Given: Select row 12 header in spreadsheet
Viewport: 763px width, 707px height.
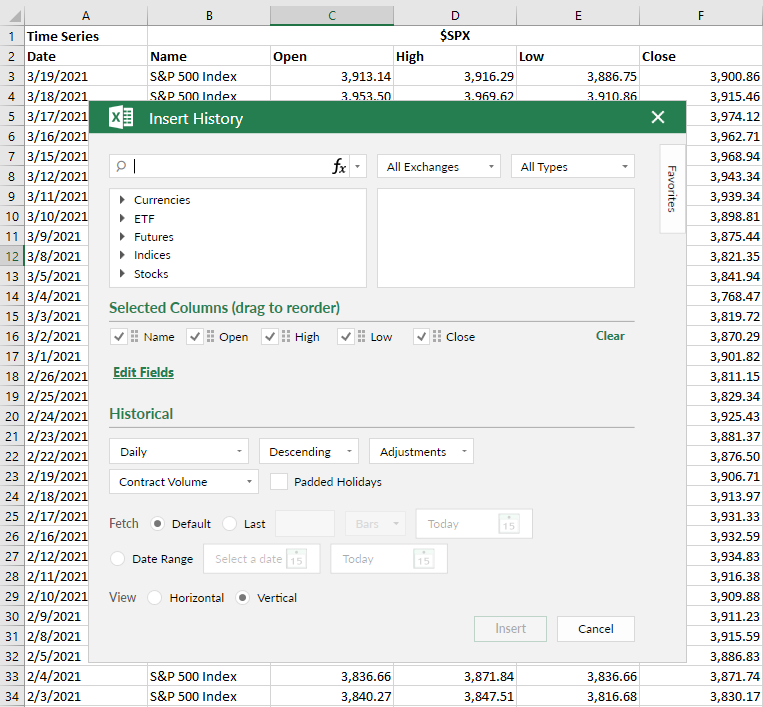Looking at the screenshot, I should coord(12,256).
